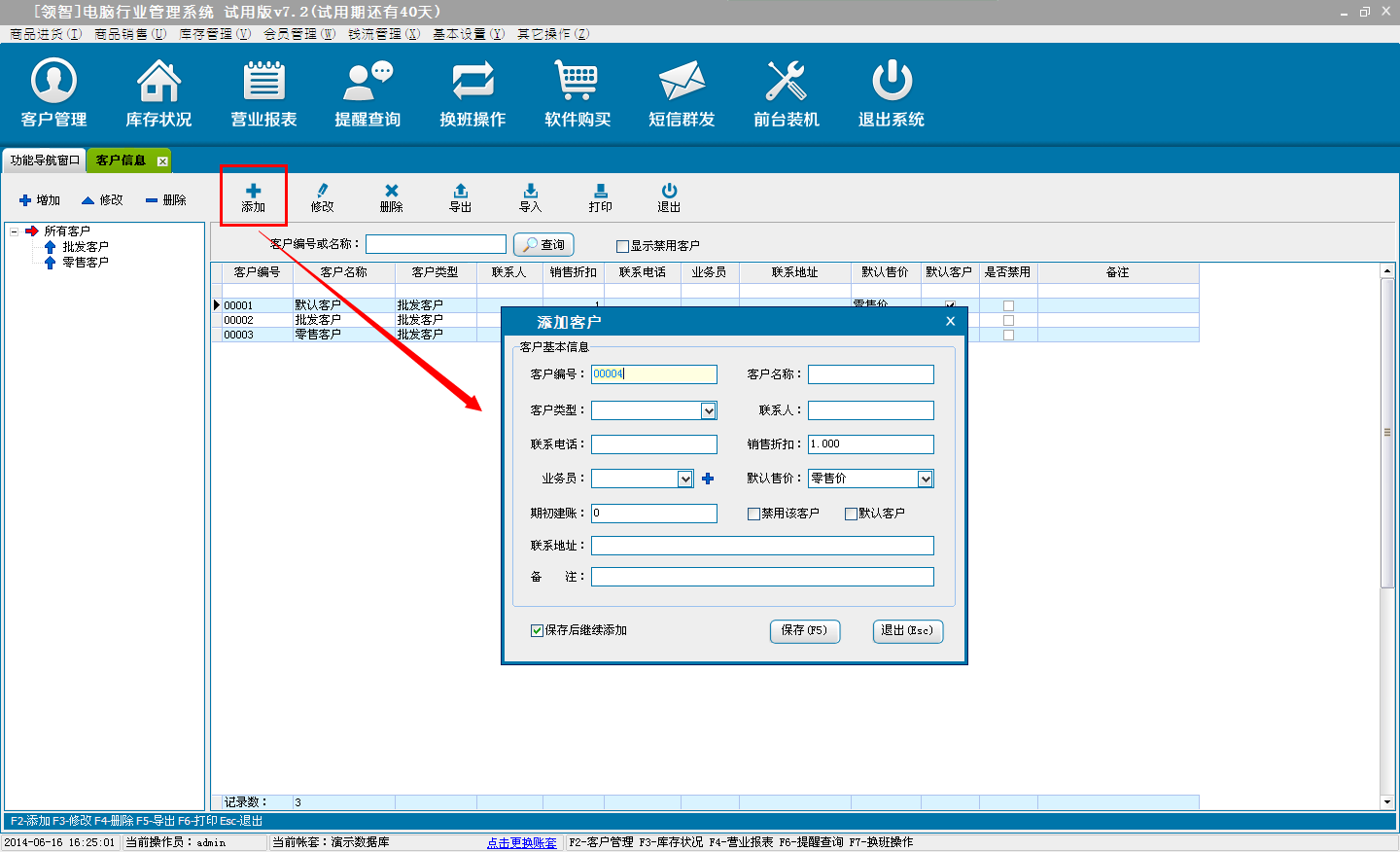
Task: Click the 短信群发 envelope icon
Action: [x=682, y=82]
